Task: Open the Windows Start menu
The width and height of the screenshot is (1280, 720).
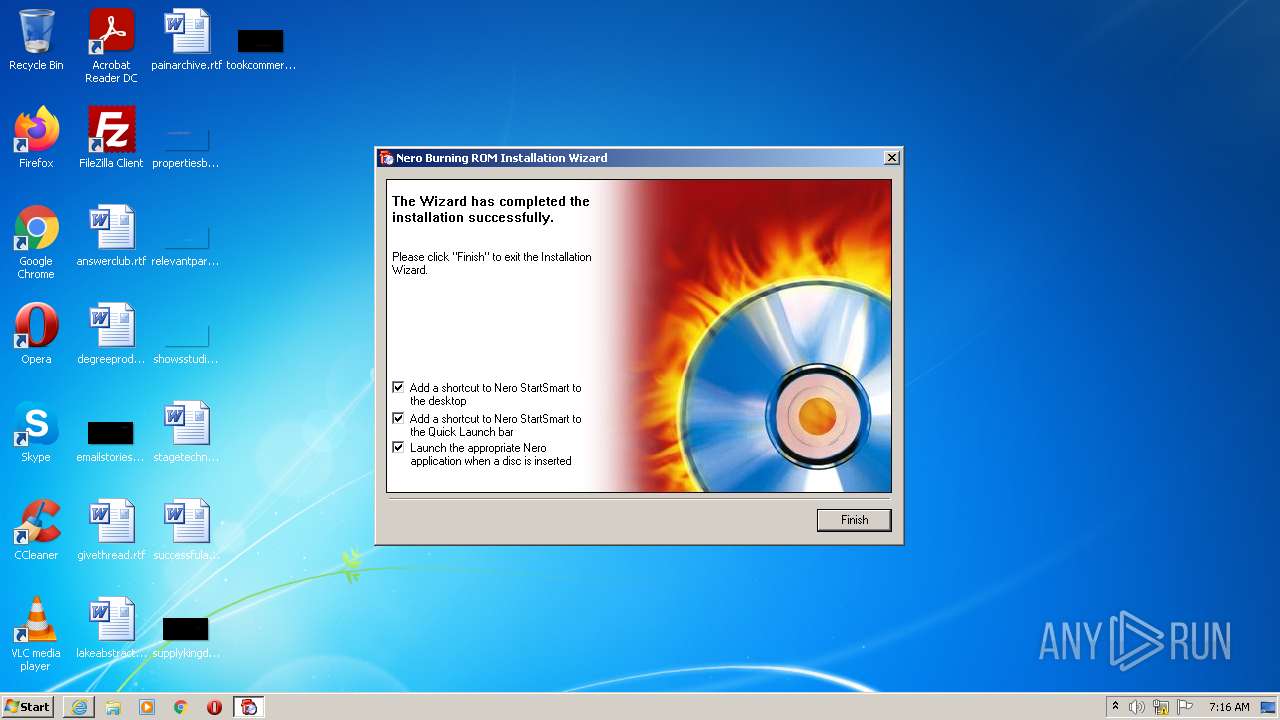Action: coord(28,706)
